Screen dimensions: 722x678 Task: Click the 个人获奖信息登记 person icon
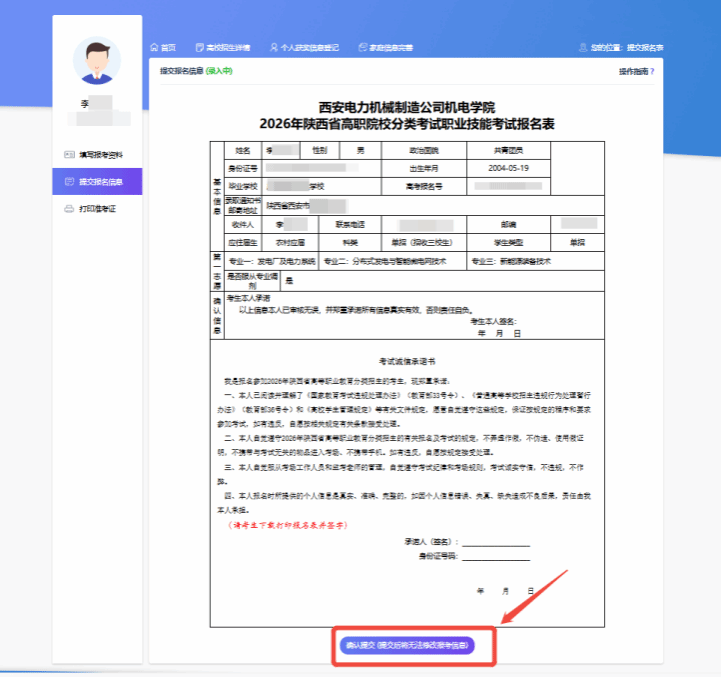click(273, 47)
